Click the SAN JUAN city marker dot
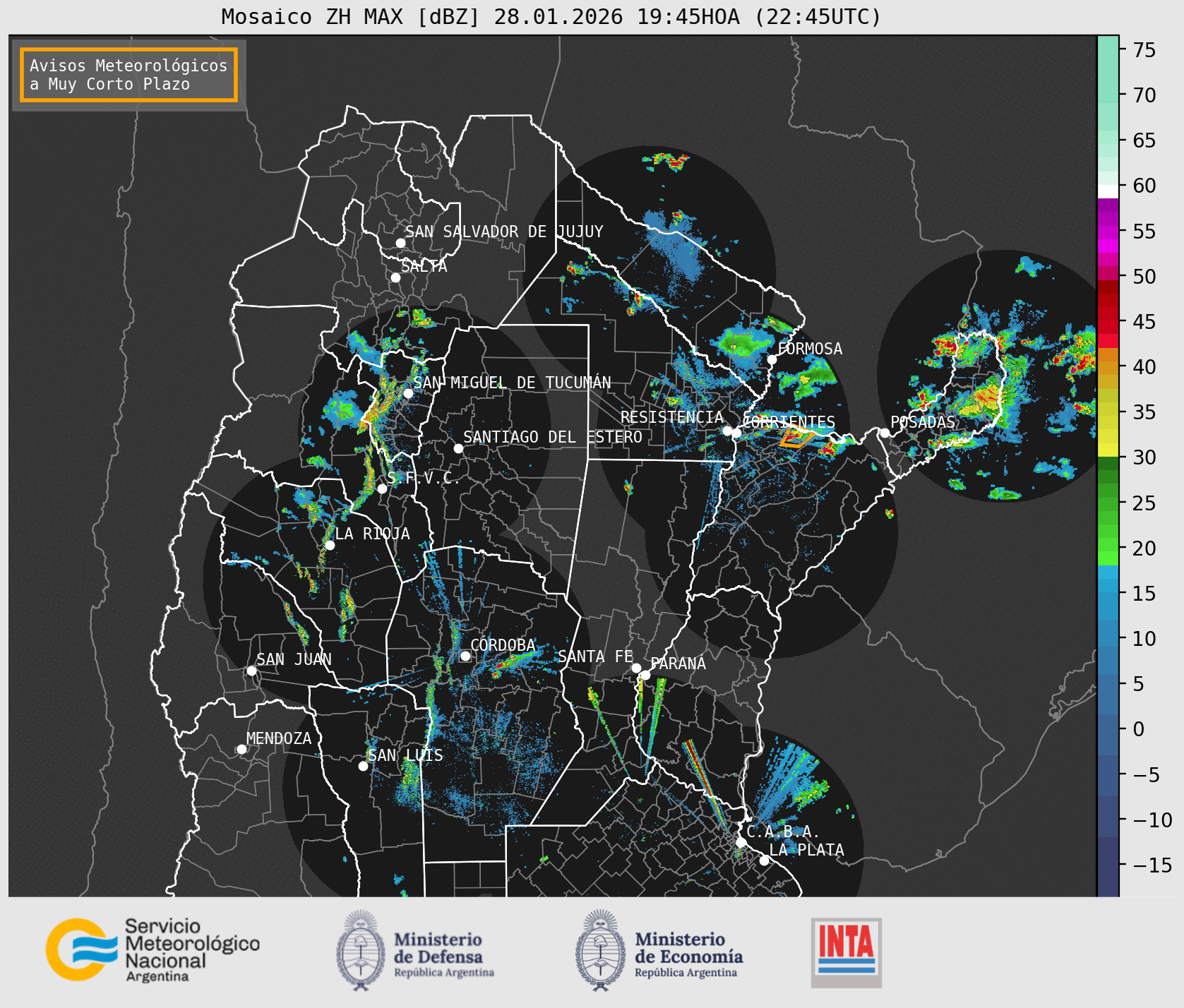 tap(251, 671)
